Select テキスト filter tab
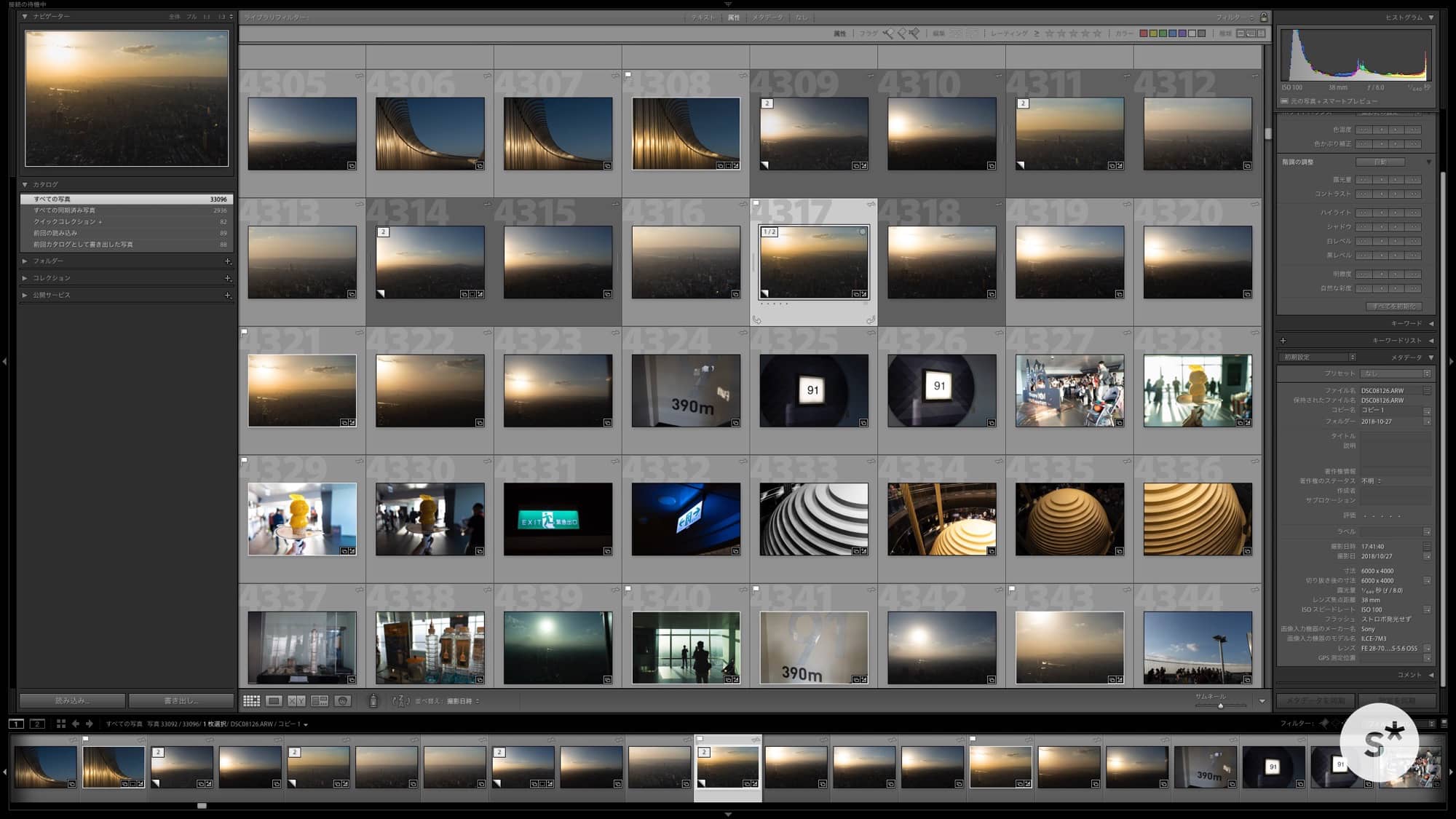The height and width of the screenshot is (819, 1456). pos(703,17)
